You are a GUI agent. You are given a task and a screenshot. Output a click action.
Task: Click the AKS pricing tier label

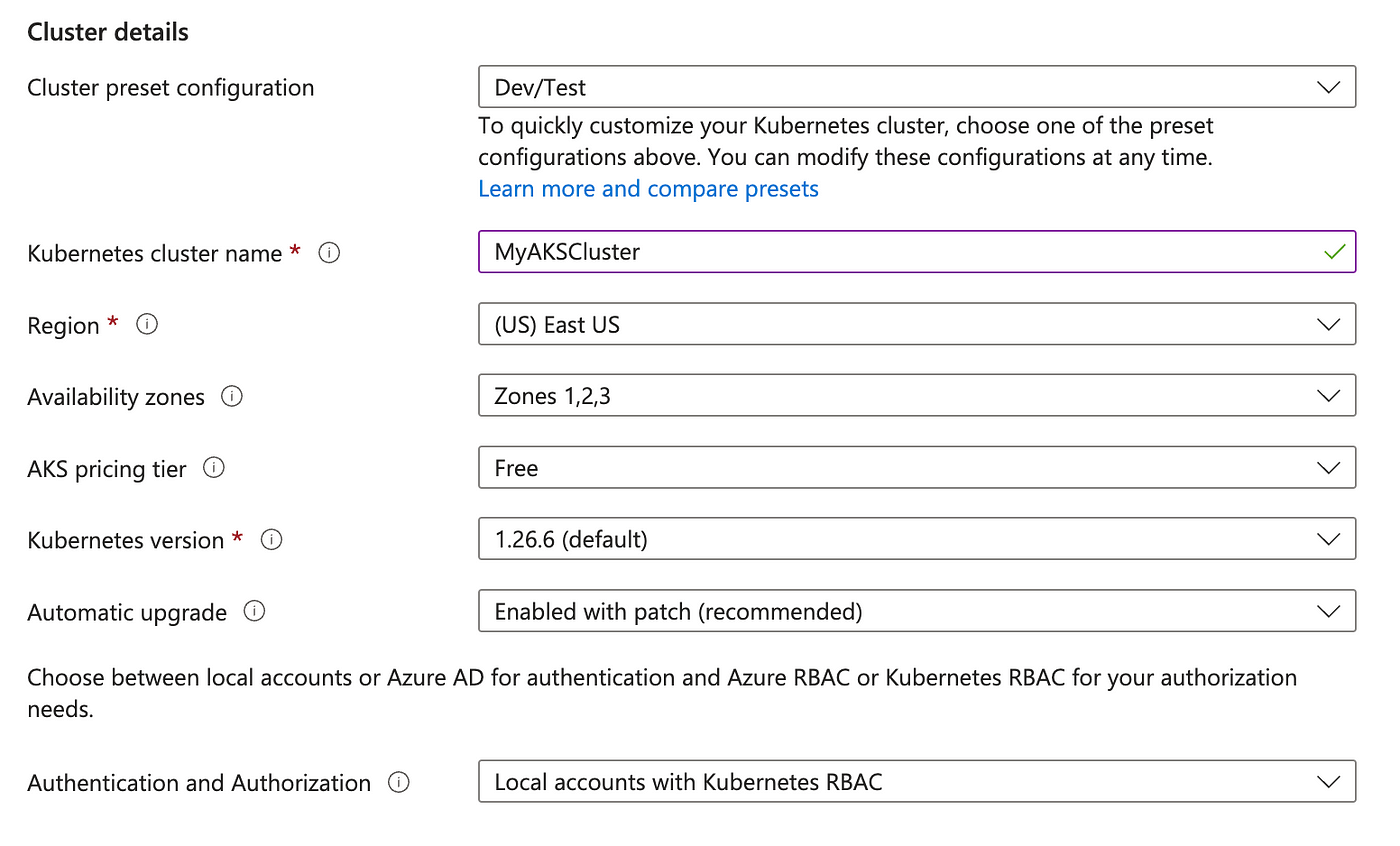[x=107, y=469]
